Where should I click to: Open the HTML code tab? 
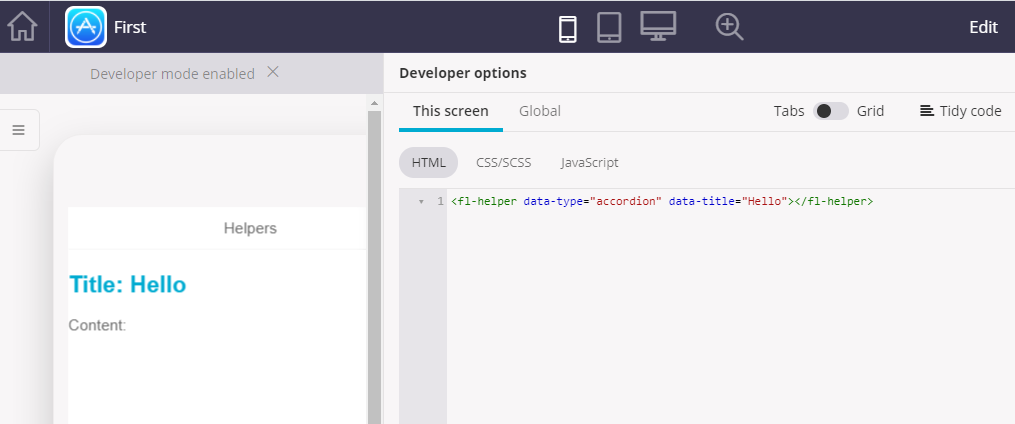(428, 162)
